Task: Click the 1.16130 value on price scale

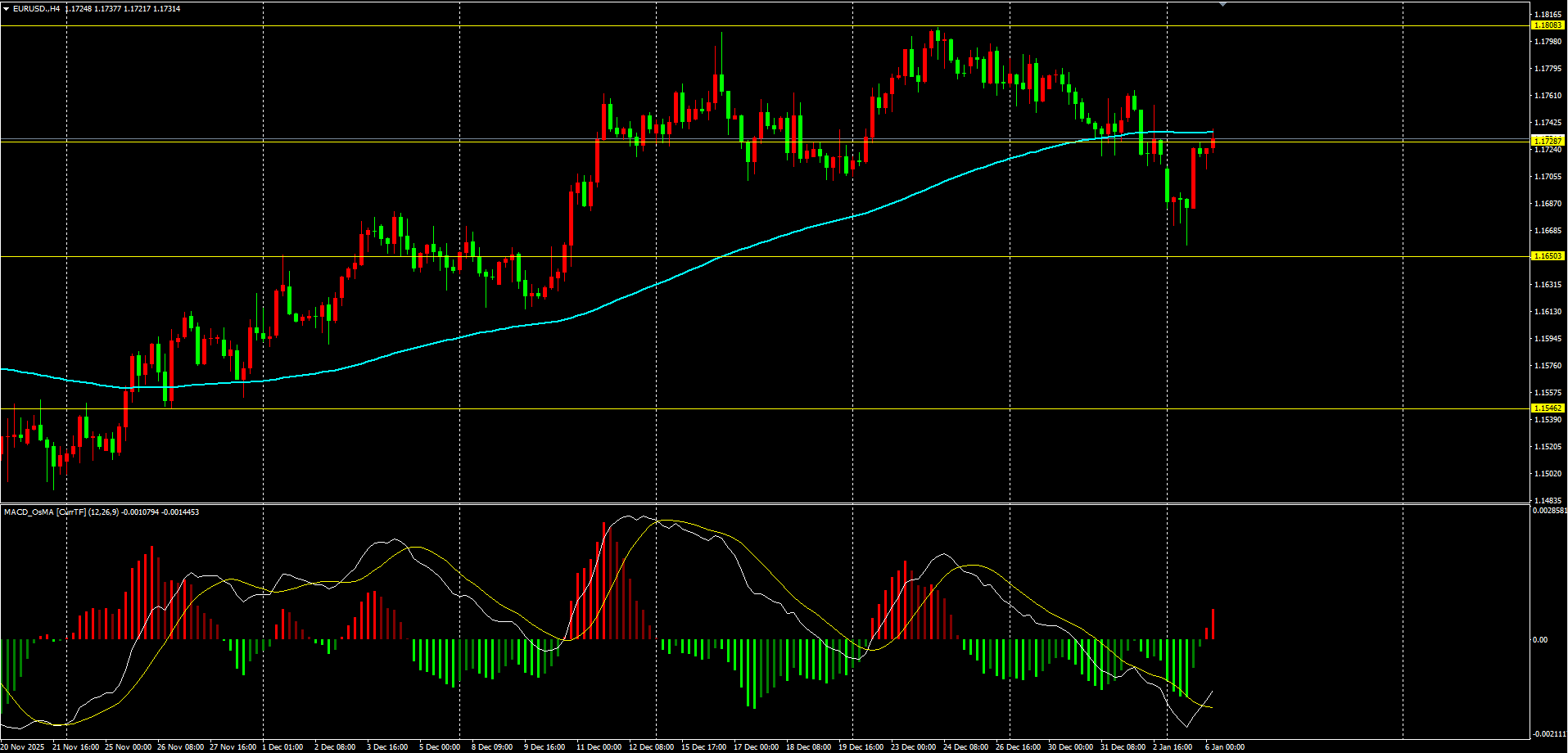Action: (x=1547, y=312)
